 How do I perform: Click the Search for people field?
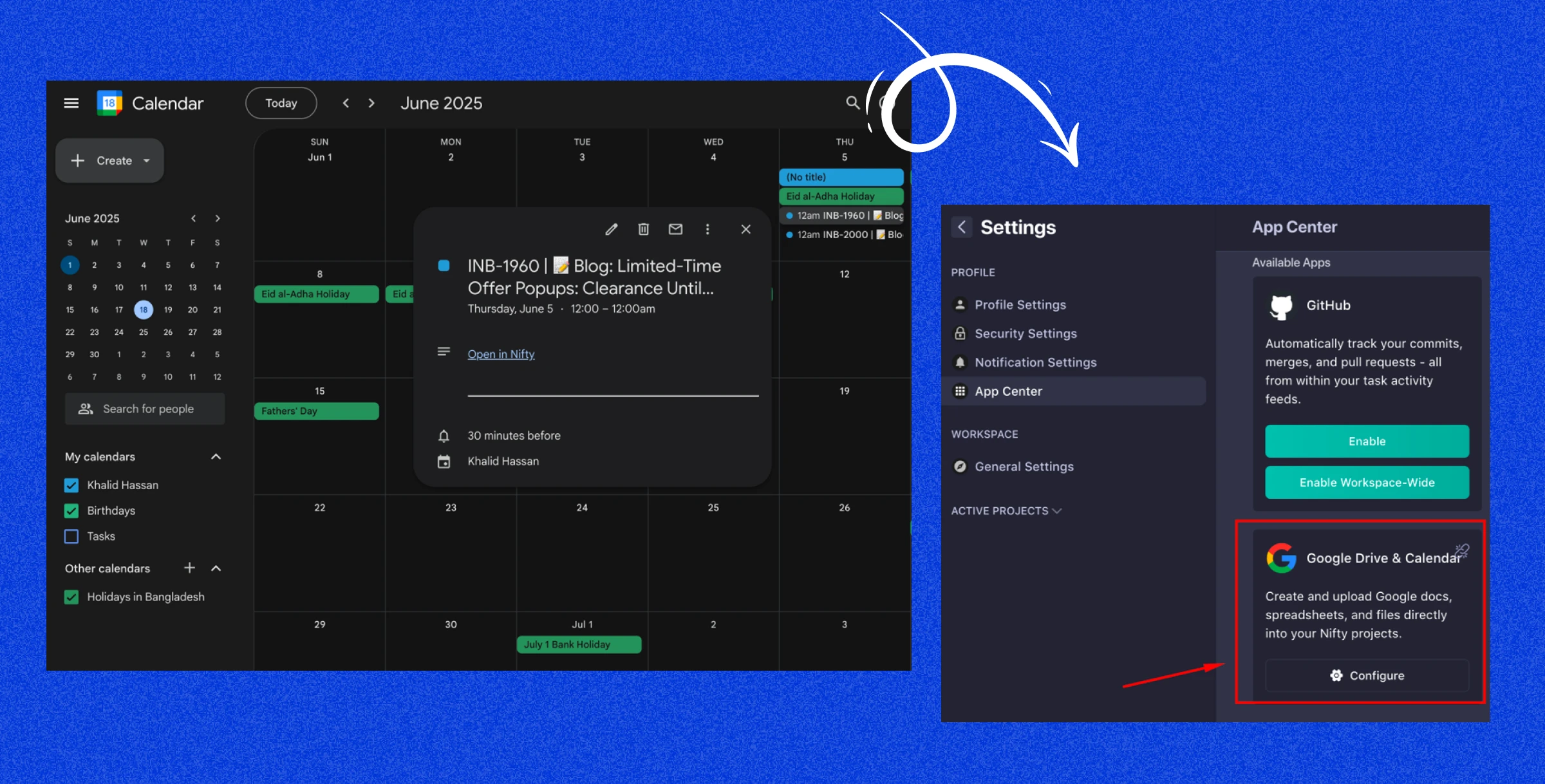coord(145,409)
